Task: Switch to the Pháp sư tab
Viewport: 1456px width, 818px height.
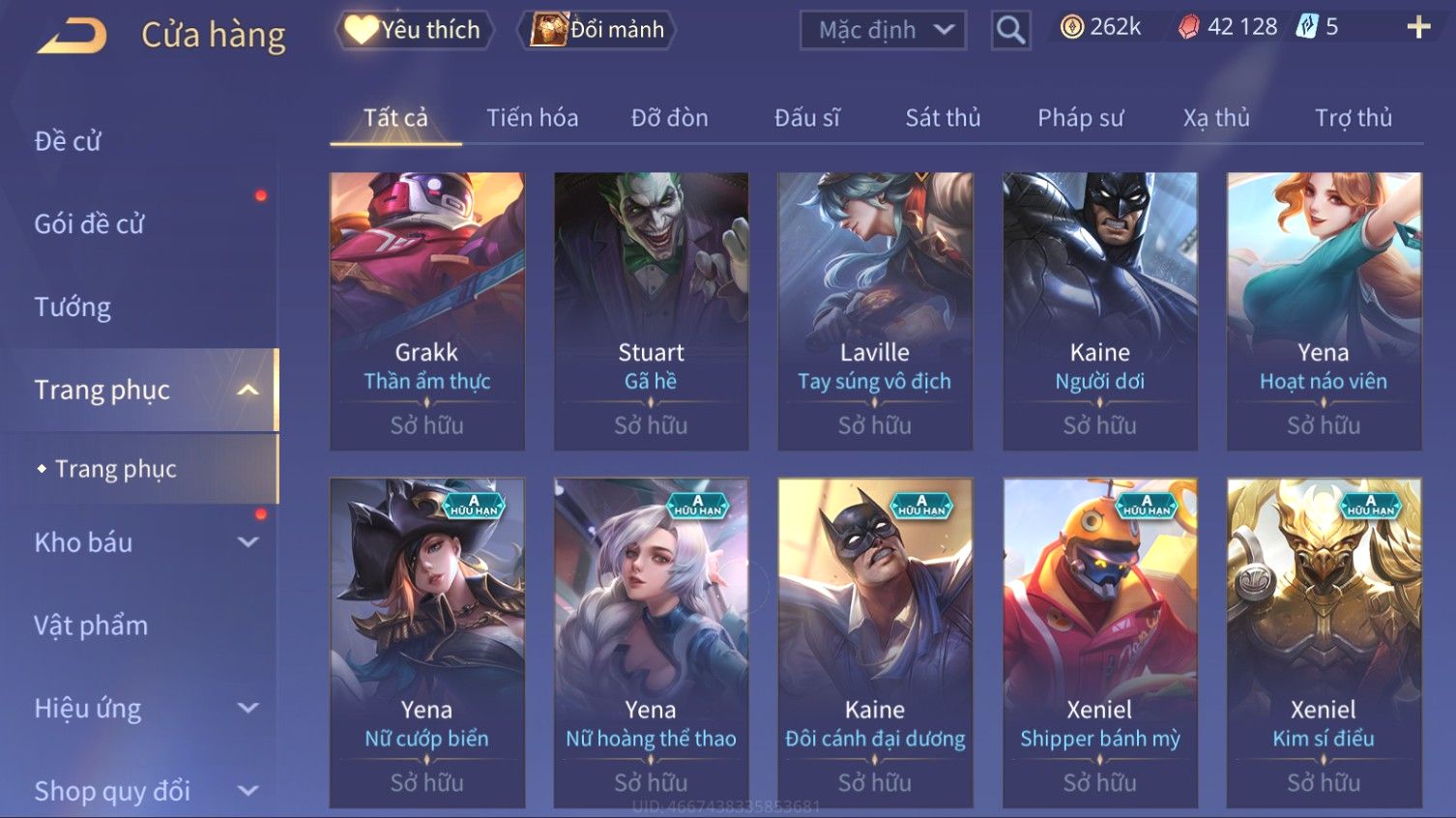Action: click(1081, 118)
